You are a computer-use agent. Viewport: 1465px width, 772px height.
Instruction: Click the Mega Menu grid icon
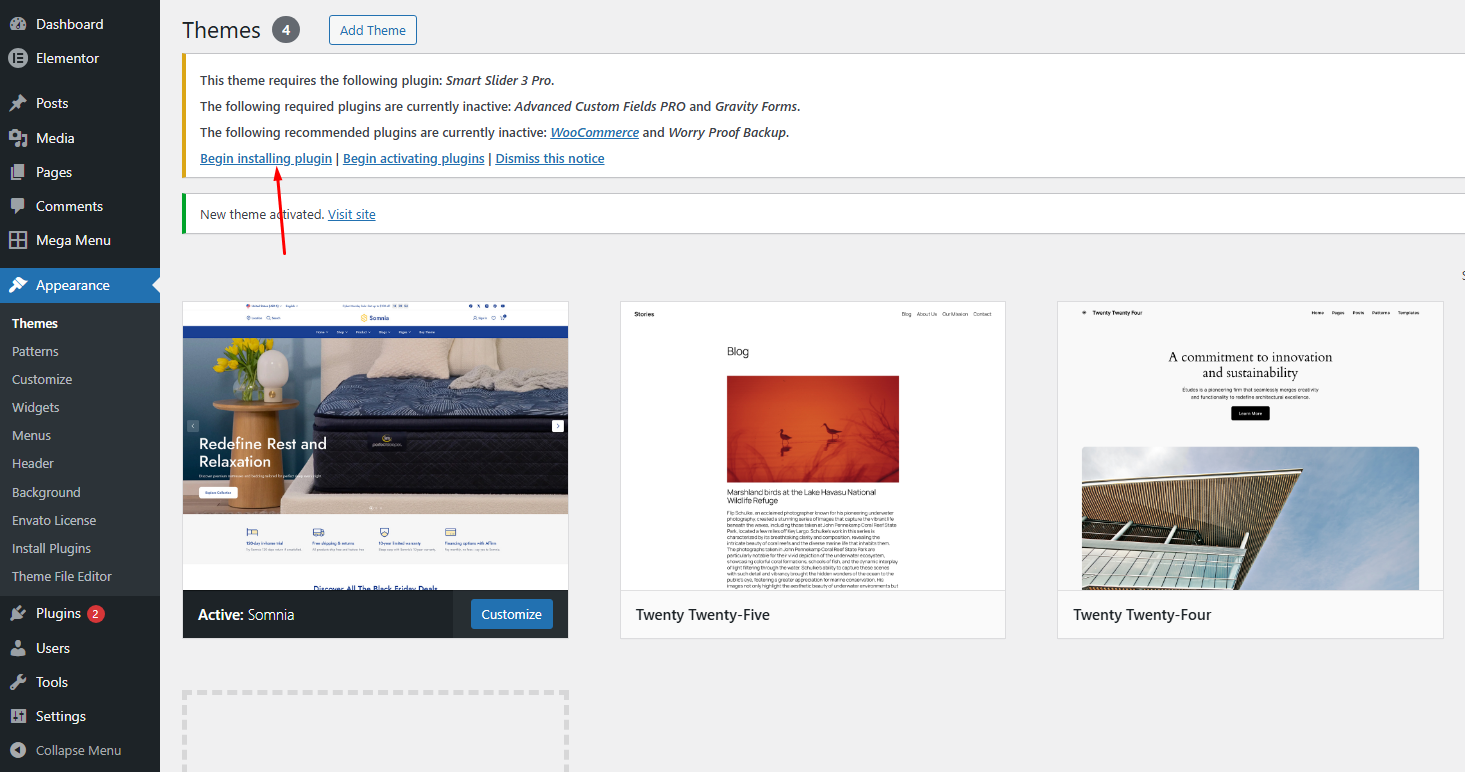pos(18,240)
